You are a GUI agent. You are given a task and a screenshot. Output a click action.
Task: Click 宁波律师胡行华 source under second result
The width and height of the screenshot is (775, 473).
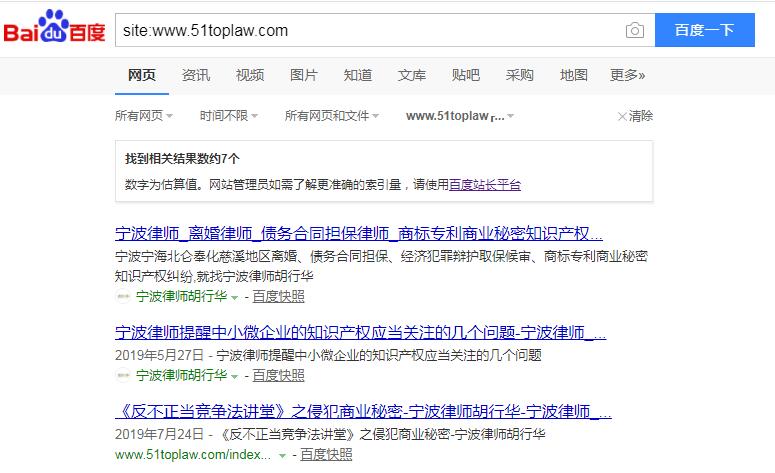(181, 376)
